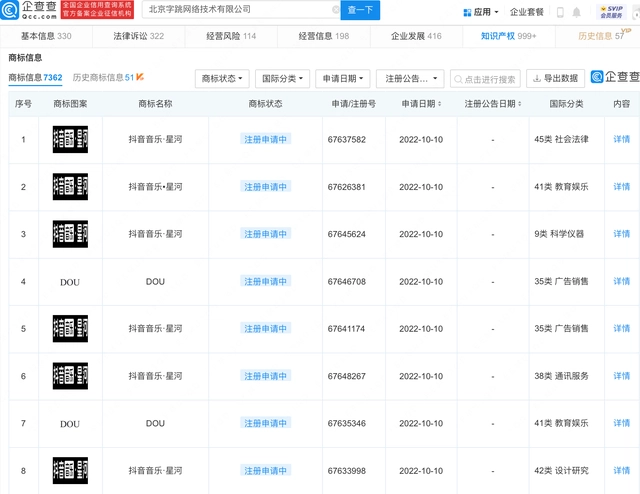Expand the 申请日期 filter dropdown
The height and width of the screenshot is (494, 640).
coord(343,79)
